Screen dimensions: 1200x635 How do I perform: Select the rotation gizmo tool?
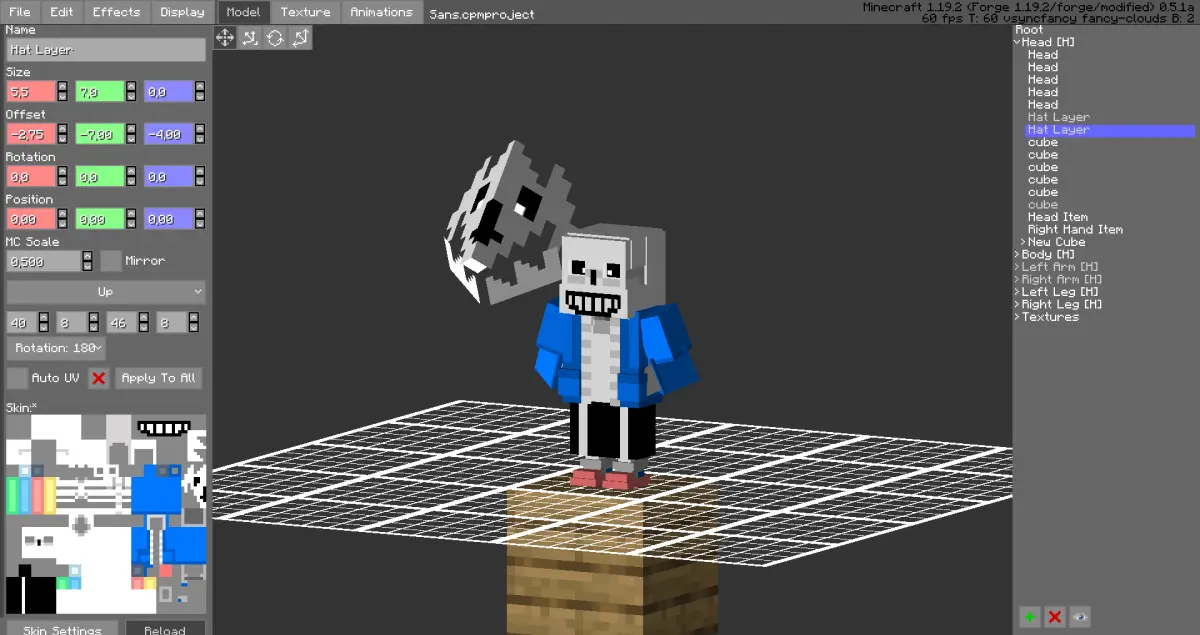(x=275, y=37)
